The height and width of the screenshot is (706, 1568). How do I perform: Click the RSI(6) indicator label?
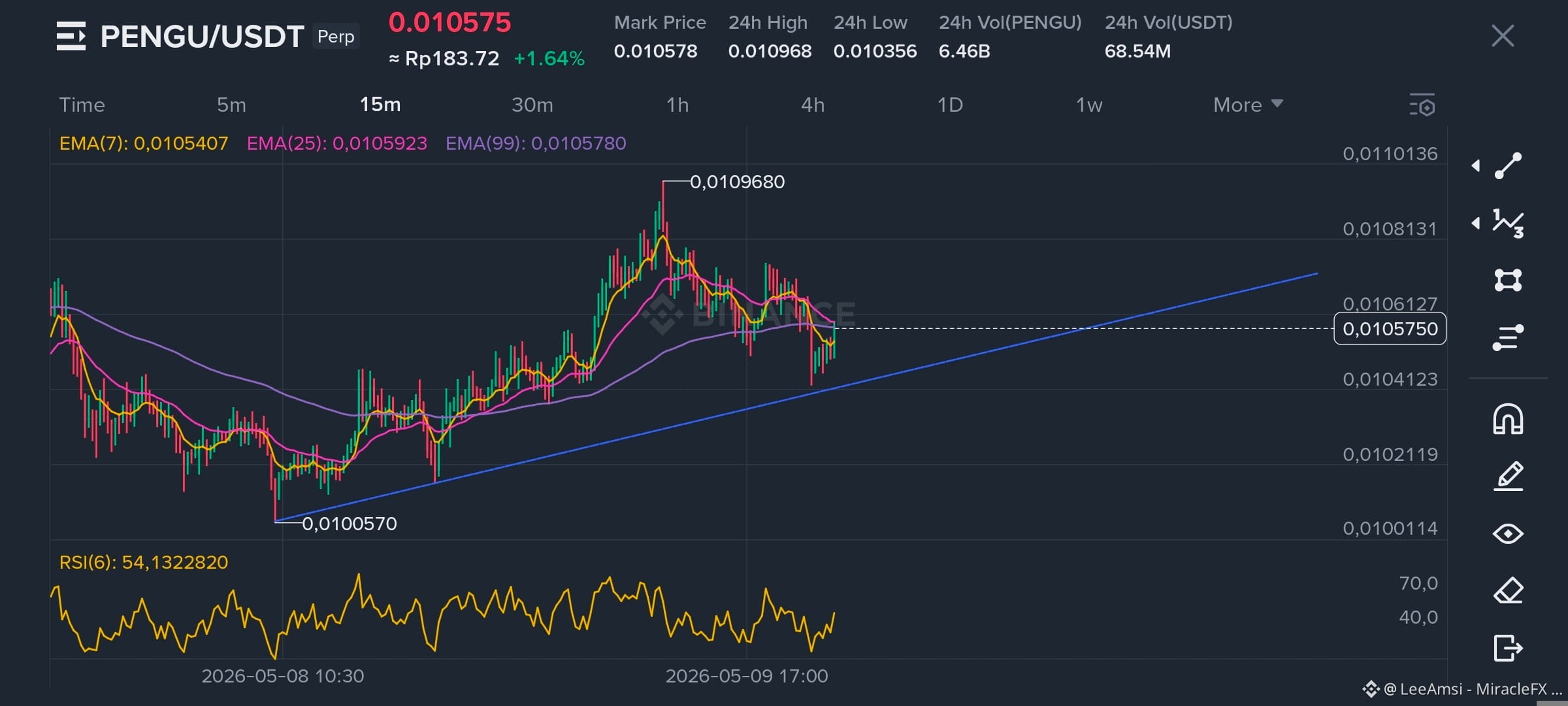point(144,562)
